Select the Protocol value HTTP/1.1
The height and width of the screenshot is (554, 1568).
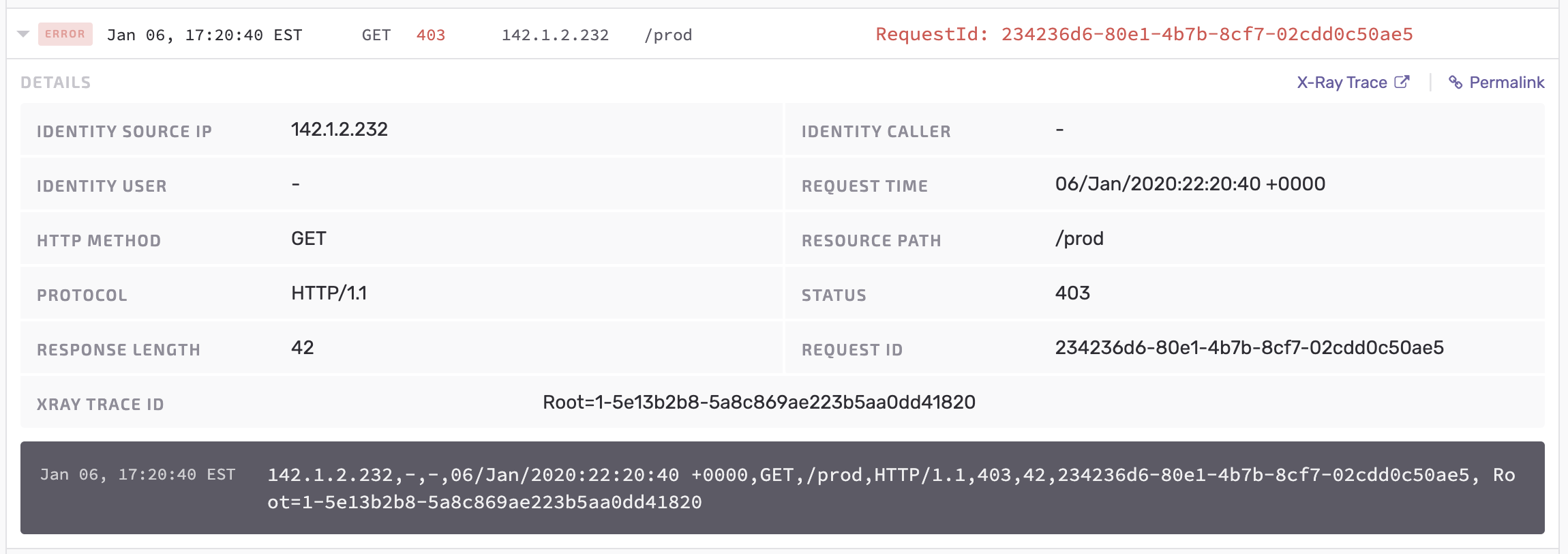tap(329, 293)
